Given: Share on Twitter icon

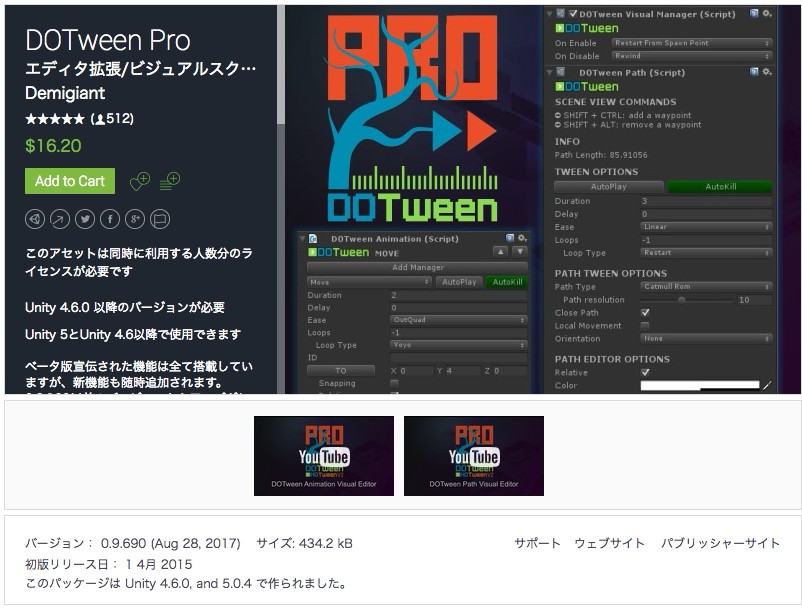Looking at the screenshot, I should coord(85,219).
